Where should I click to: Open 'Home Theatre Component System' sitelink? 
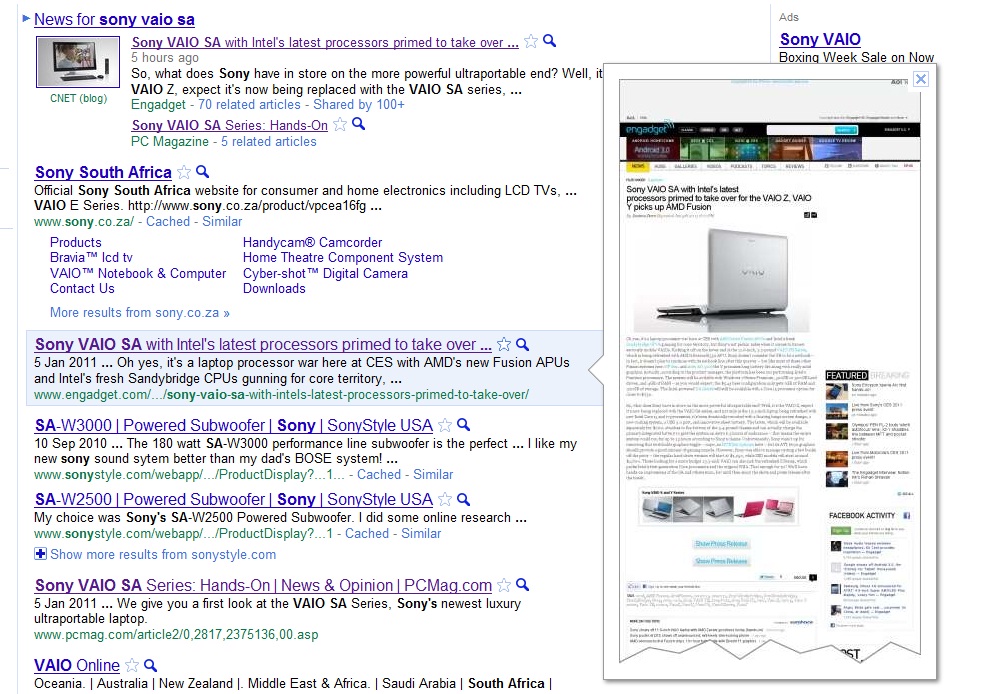[343, 258]
